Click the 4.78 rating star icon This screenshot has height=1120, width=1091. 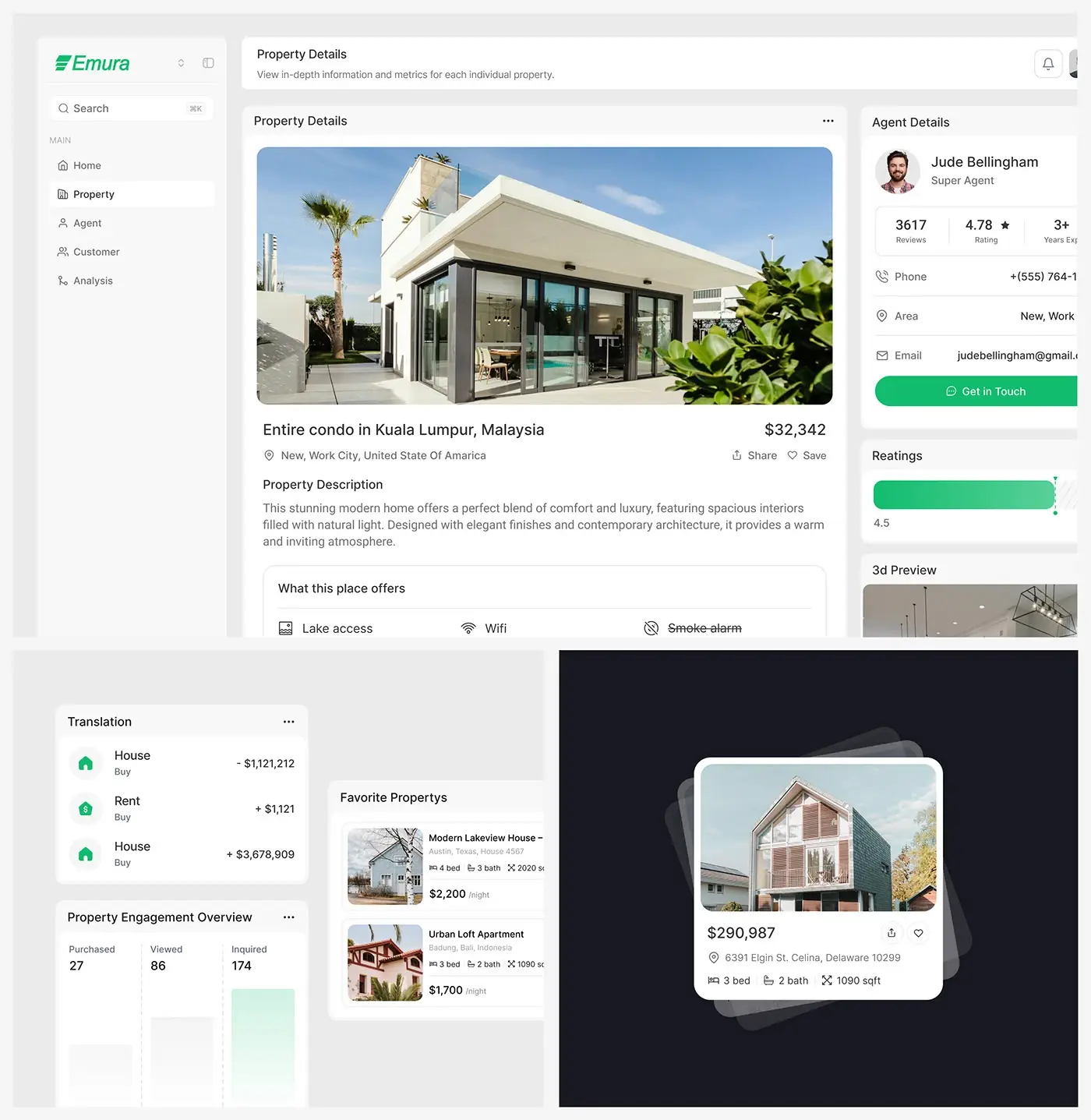click(1005, 225)
